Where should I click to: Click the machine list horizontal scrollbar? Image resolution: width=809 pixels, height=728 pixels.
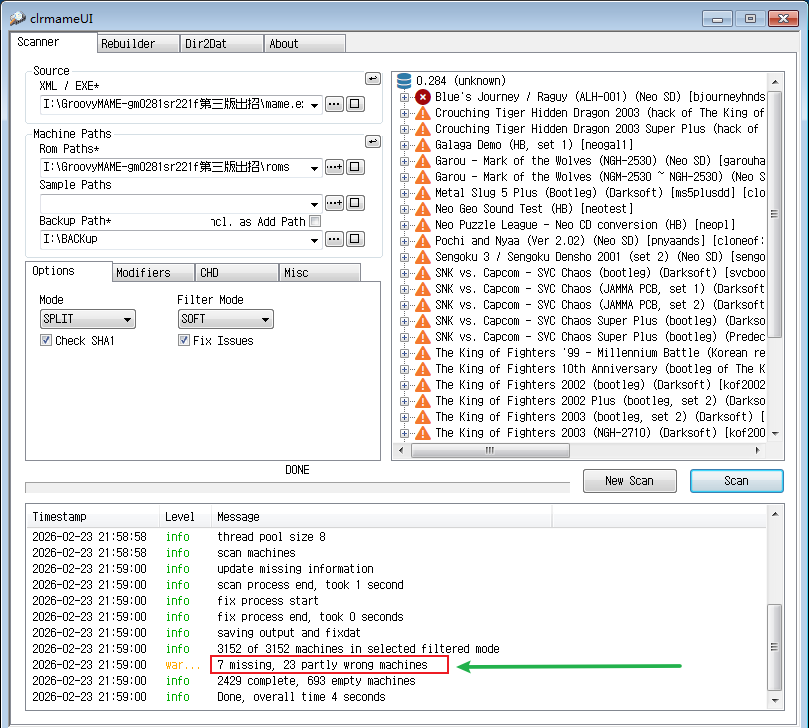[x=580, y=451]
